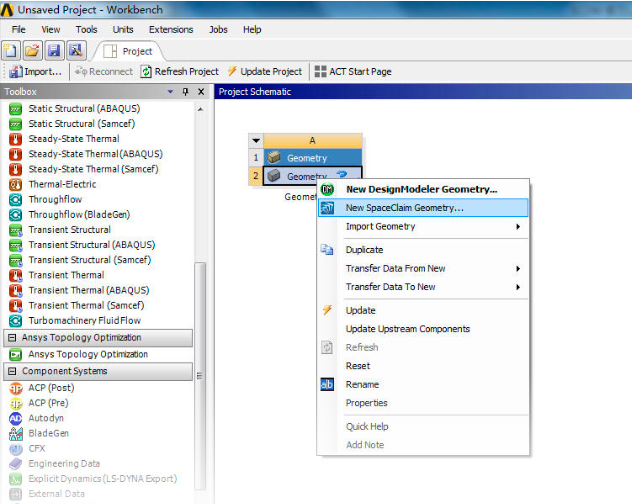
Task: Click the Engineering Data icon
Action: click(15, 464)
